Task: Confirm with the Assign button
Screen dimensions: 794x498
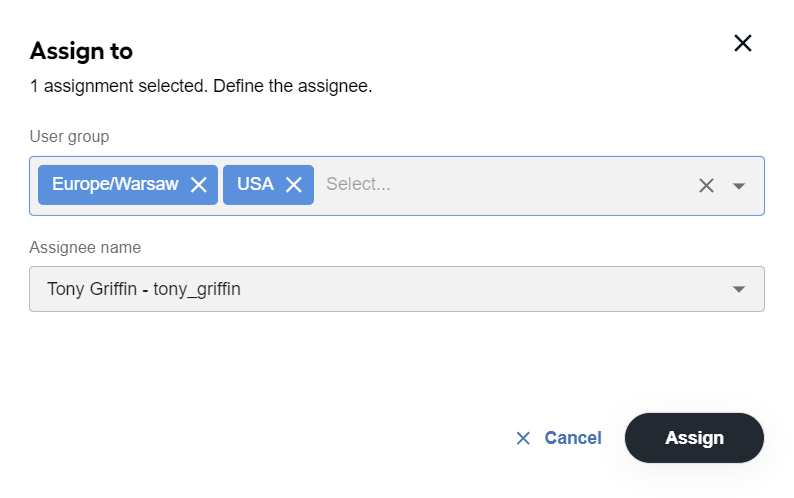Action: point(694,438)
